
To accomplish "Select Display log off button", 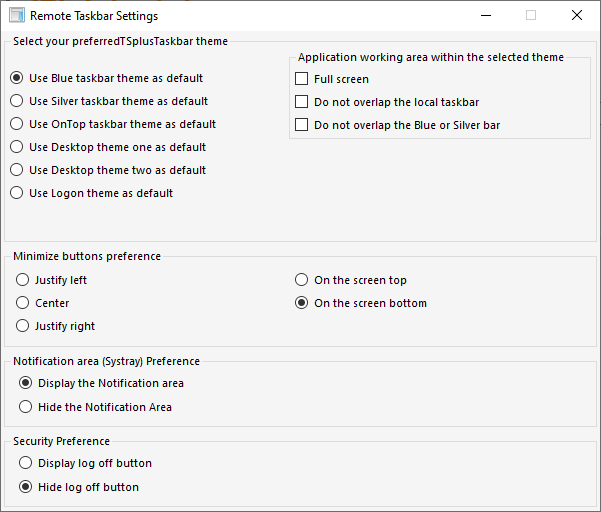I will click(26, 463).
